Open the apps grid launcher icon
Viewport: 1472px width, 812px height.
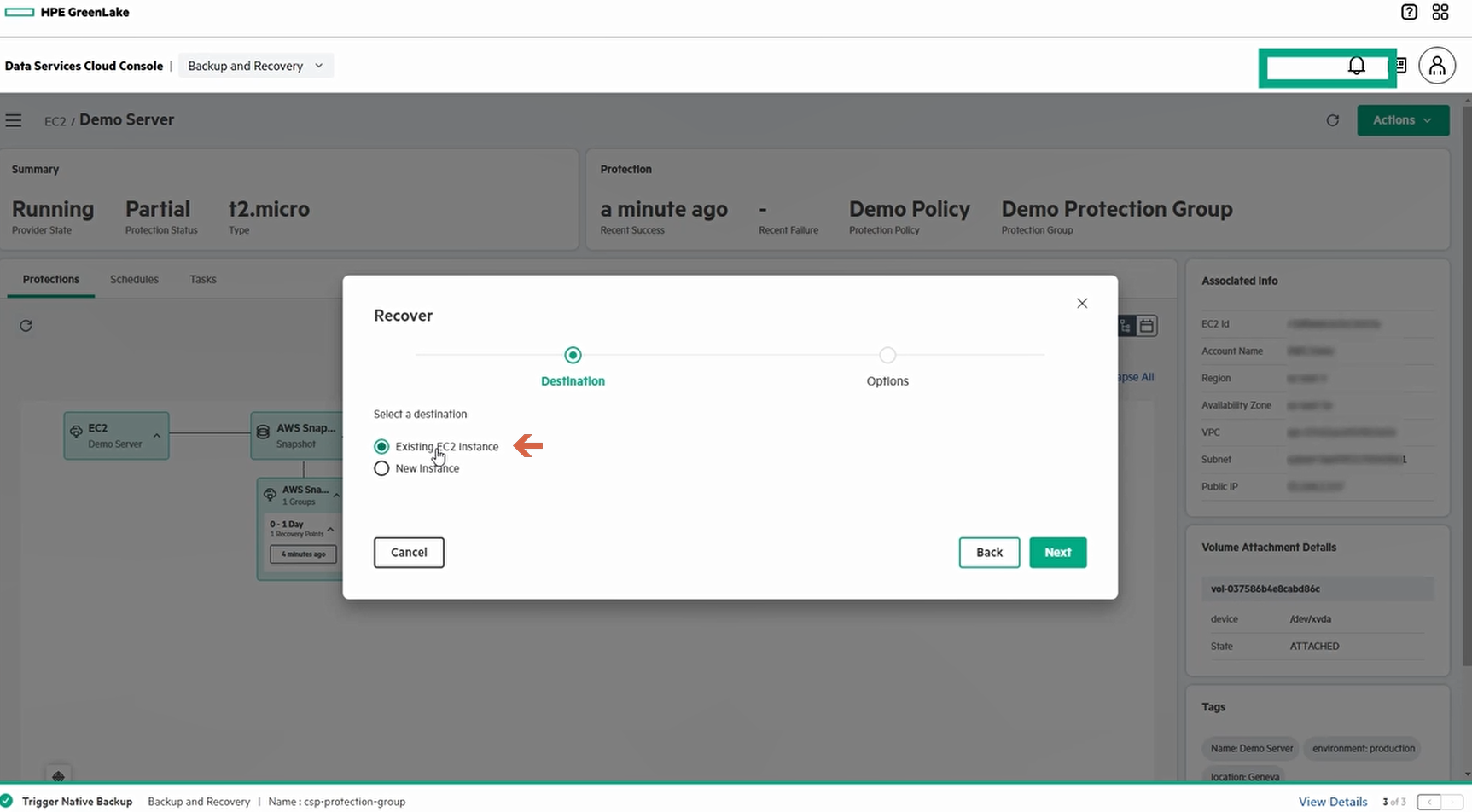pyautogui.click(x=1440, y=12)
